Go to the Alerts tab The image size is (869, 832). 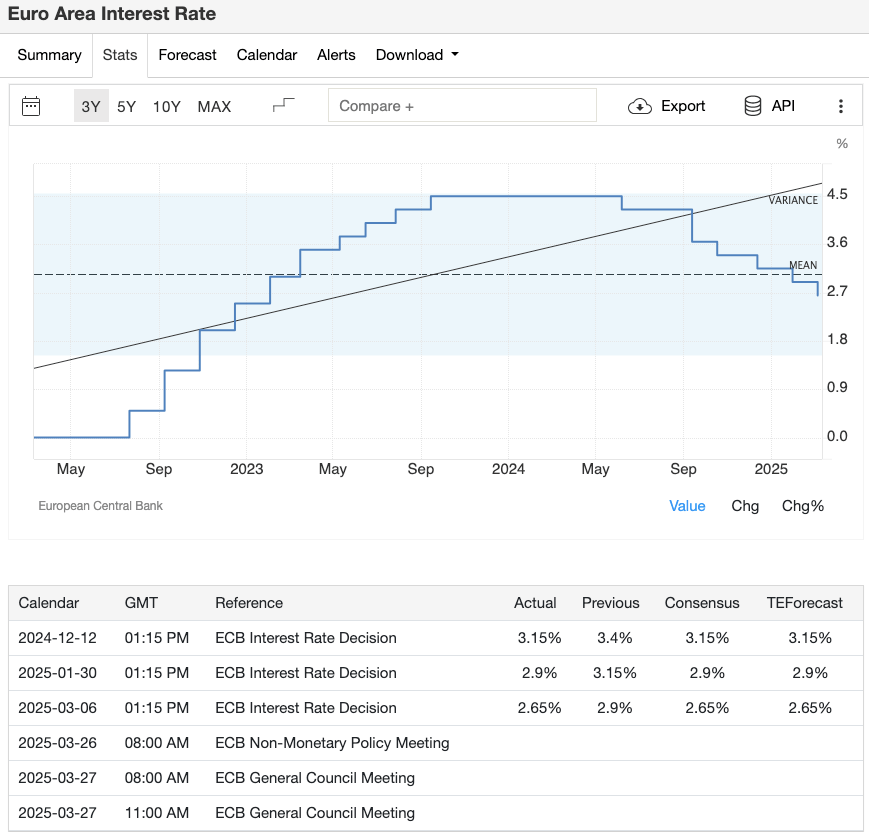click(336, 55)
